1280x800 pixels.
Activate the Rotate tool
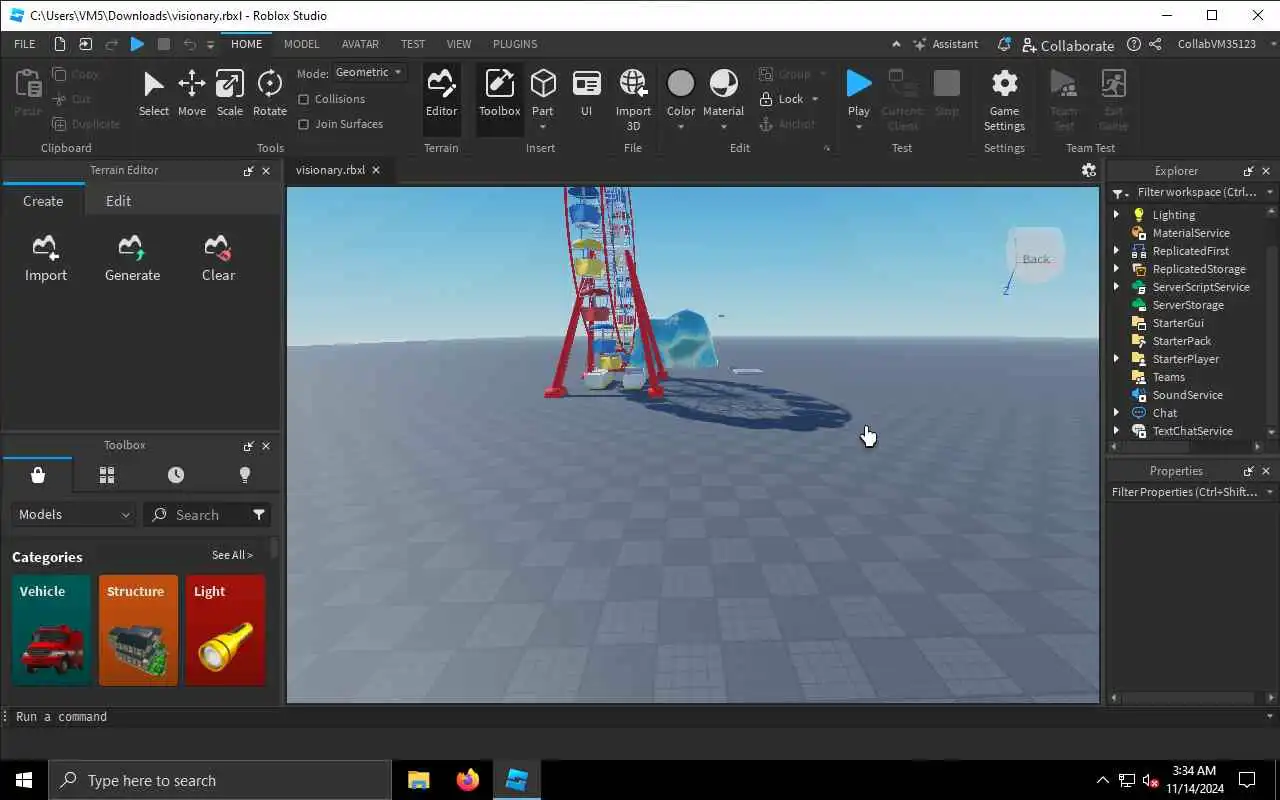pyautogui.click(x=269, y=94)
